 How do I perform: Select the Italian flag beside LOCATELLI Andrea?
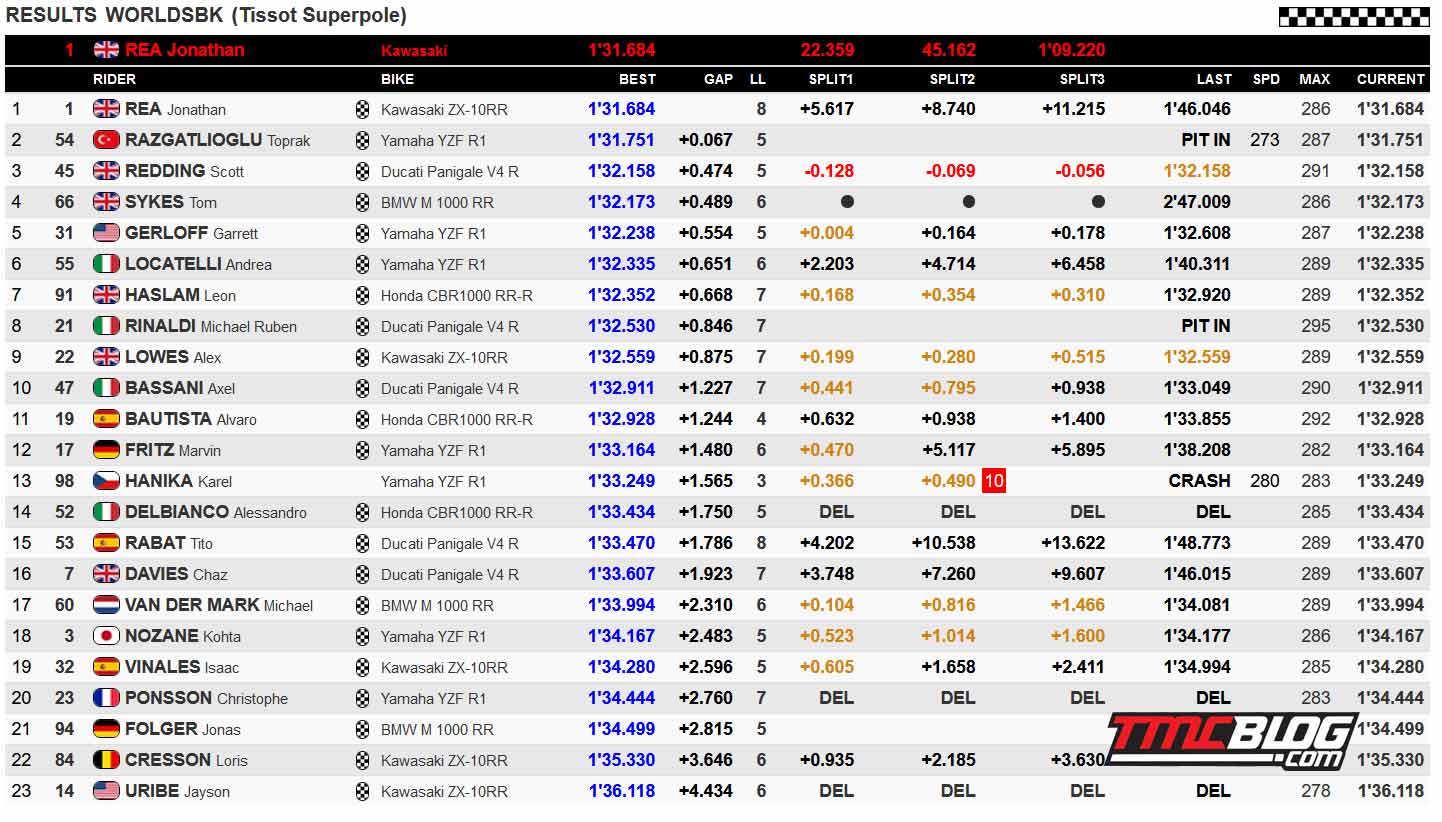coord(106,264)
